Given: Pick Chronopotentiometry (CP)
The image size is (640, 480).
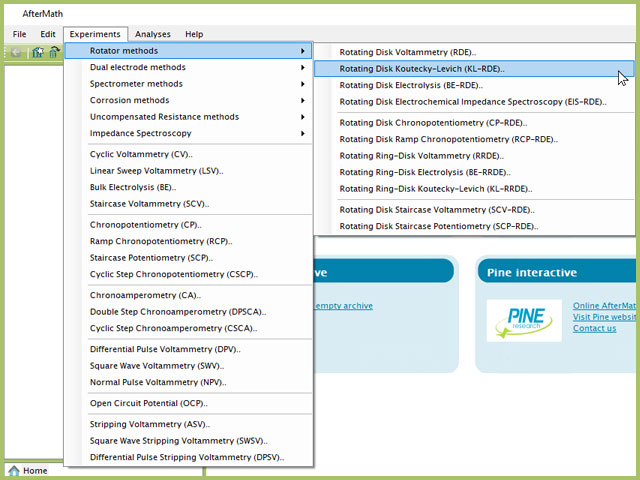Looking at the screenshot, I should (189, 225).
